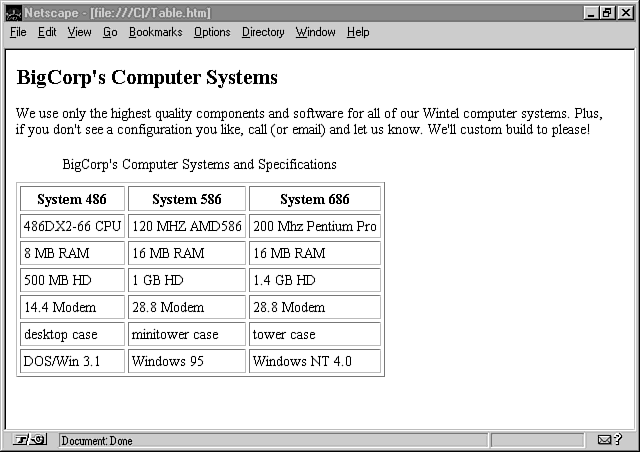Viewport: 640px width, 459px height.
Task: Click the '200 Mhz Pentium Pro' table cell
Action: 314,226
